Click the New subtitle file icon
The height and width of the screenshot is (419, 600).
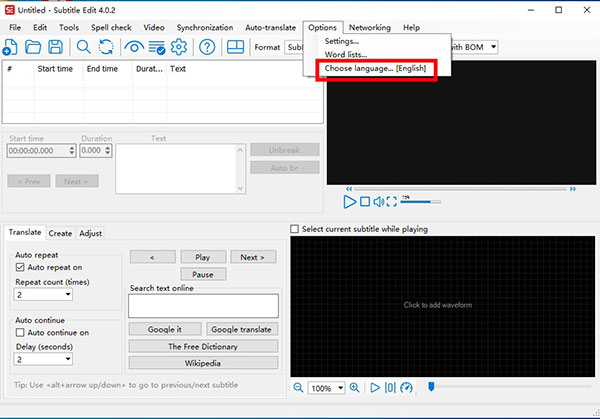pos(11,47)
